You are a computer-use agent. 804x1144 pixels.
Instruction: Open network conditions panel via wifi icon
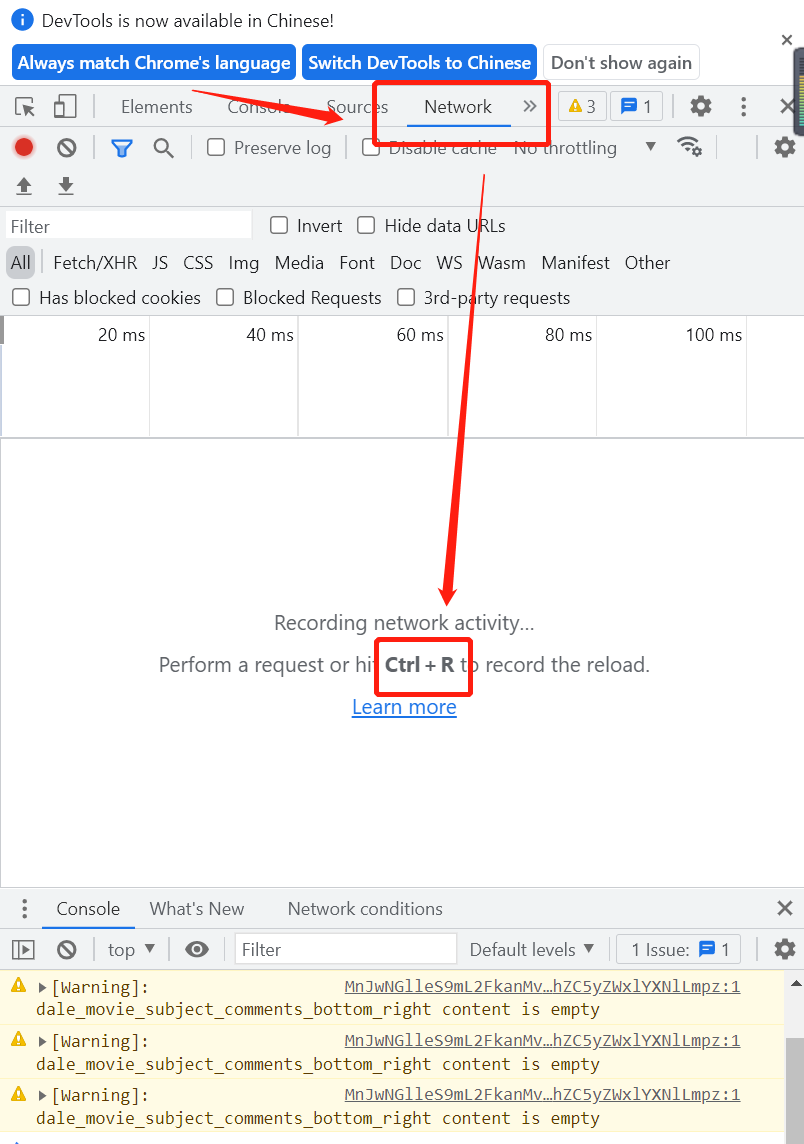coord(690,146)
